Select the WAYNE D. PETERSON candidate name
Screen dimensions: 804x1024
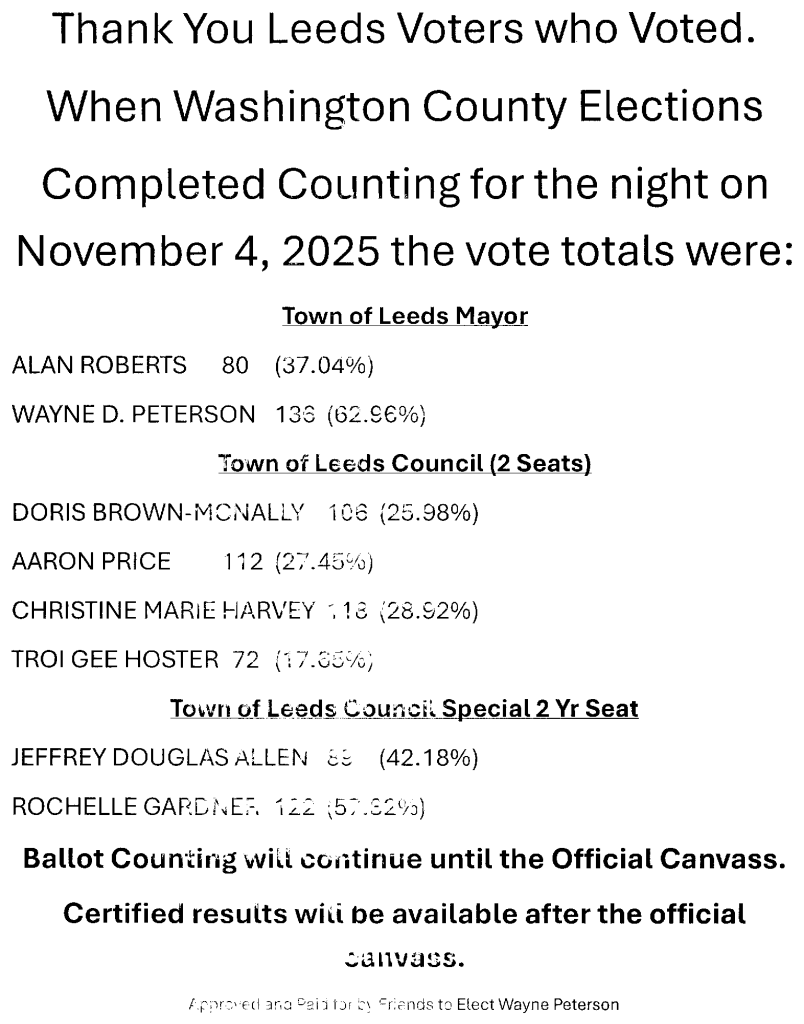coord(133,414)
